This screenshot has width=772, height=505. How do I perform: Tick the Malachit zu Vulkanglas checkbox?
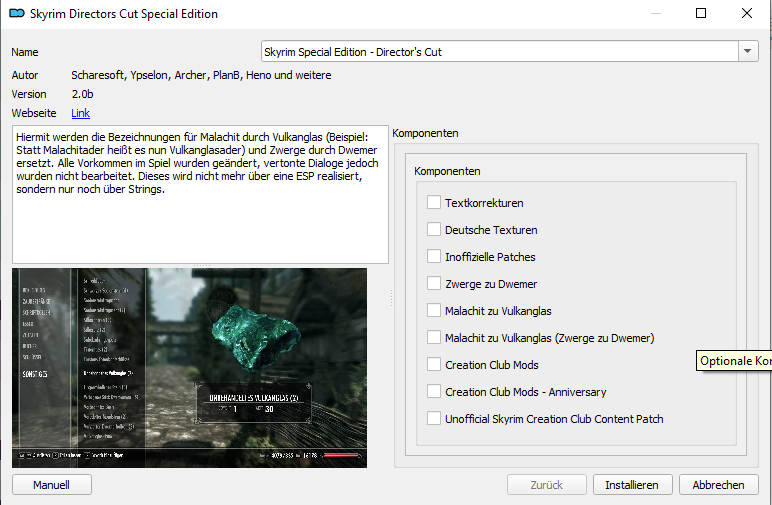tap(434, 311)
